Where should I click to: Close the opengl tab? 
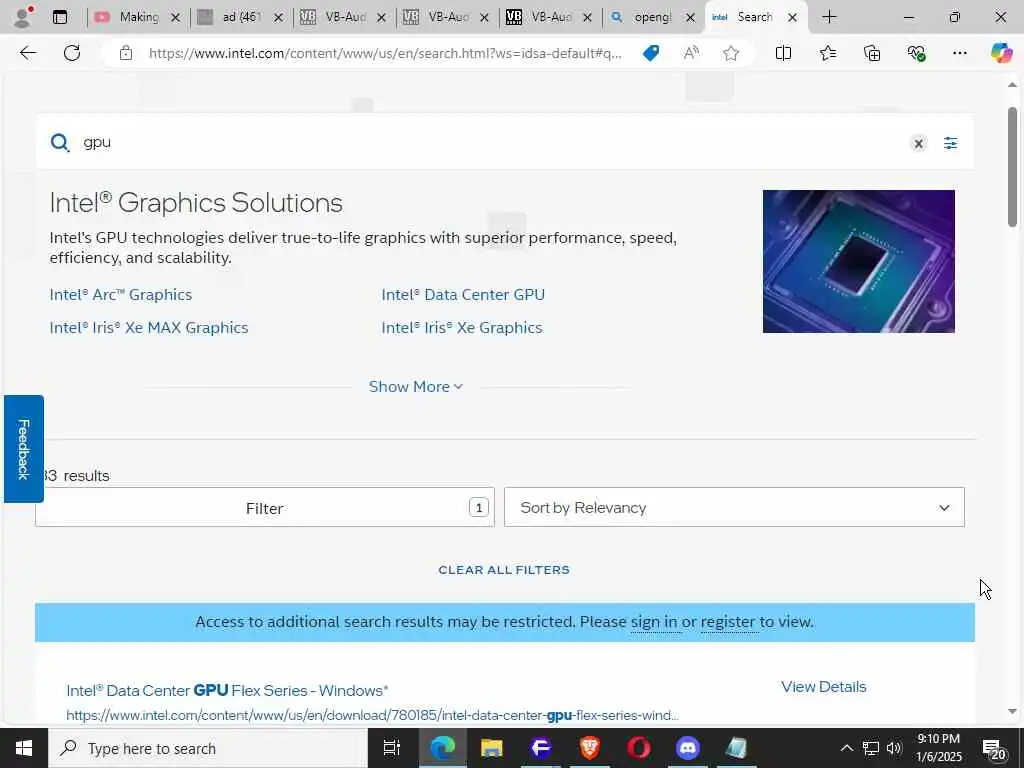tap(690, 18)
